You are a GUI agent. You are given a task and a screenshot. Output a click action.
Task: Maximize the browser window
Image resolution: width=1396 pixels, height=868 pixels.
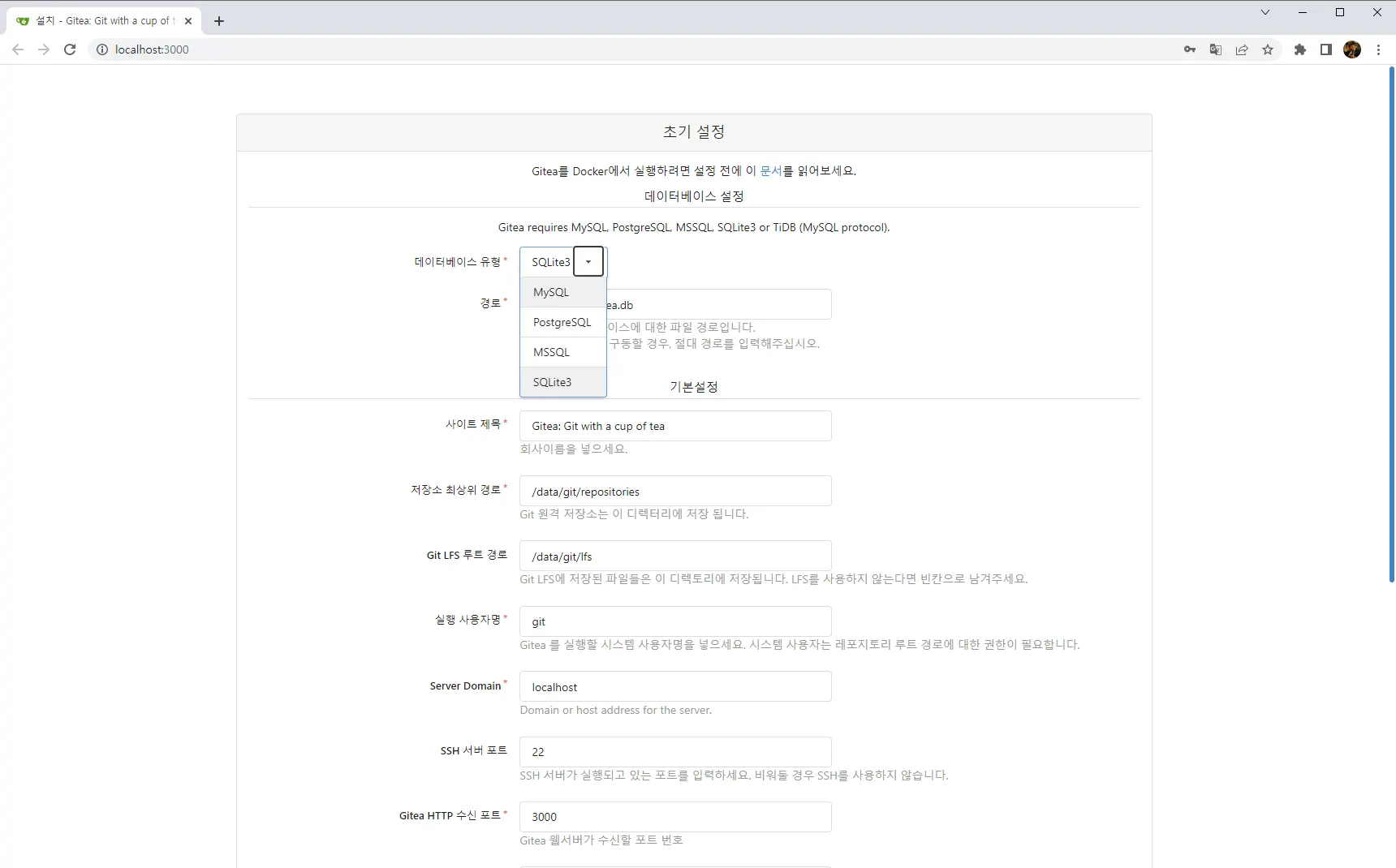(1340, 12)
